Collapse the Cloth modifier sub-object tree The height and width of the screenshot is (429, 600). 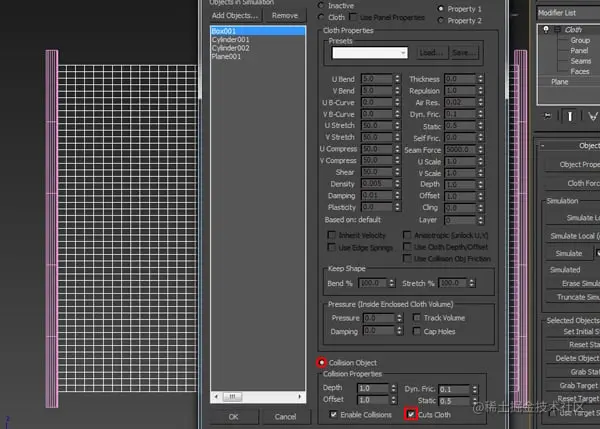pos(558,29)
